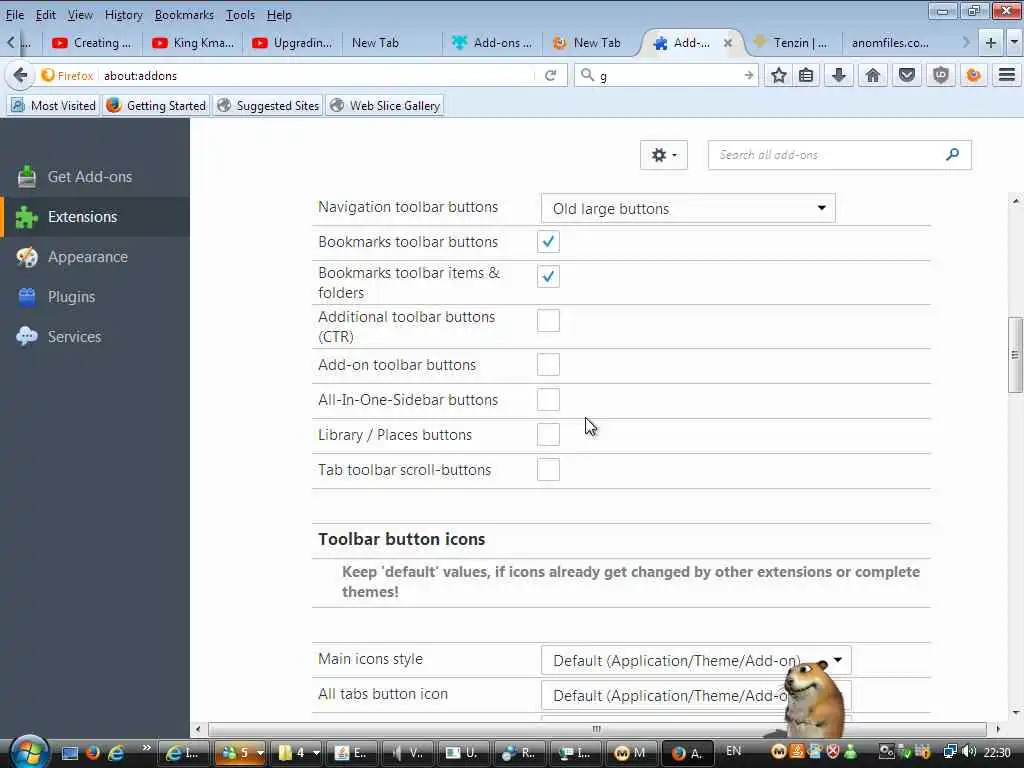
Task: Open the Bookmarks menu
Action: pos(184,14)
